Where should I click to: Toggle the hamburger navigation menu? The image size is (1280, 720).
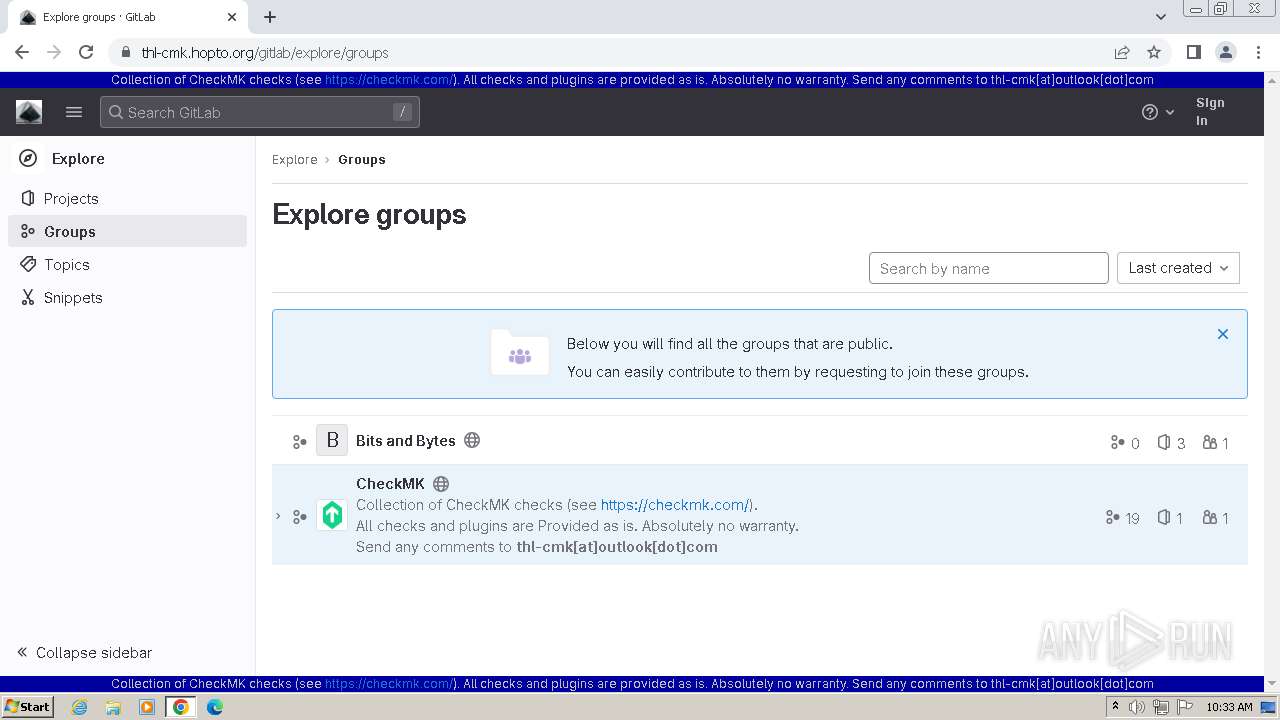pos(74,112)
